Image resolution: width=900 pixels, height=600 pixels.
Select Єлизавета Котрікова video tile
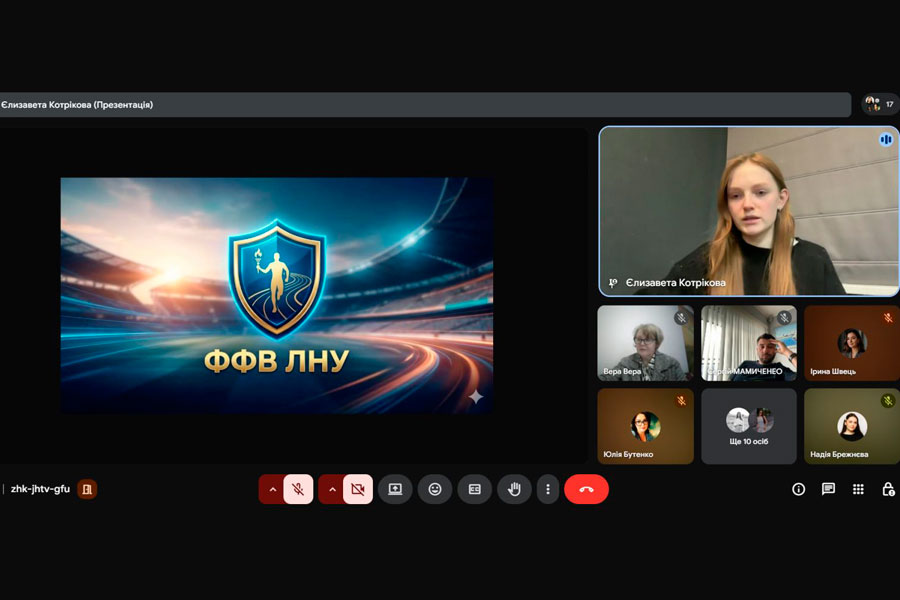(748, 211)
